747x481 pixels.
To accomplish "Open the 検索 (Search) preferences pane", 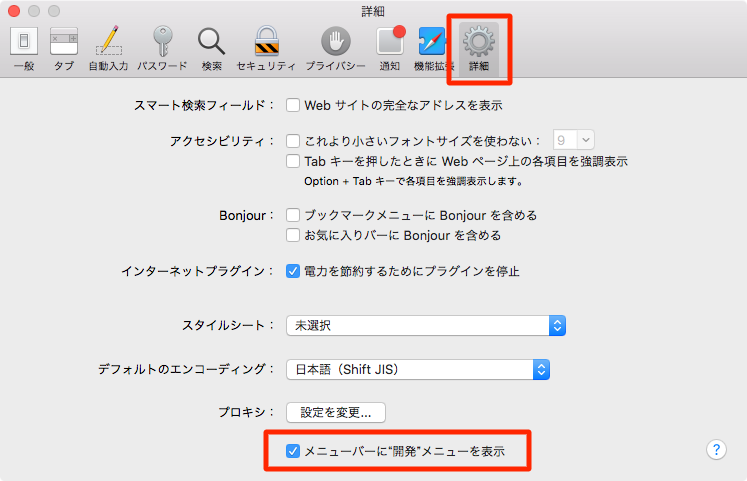I will (x=212, y=49).
